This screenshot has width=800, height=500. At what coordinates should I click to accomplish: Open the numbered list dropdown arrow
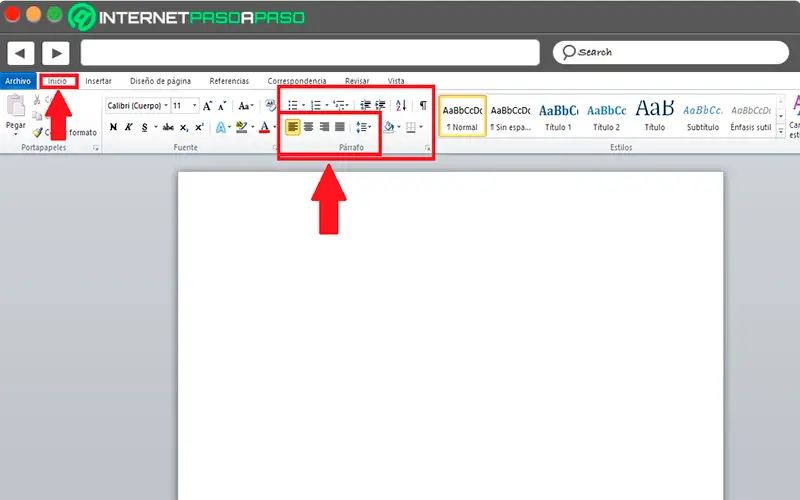pos(327,106)
